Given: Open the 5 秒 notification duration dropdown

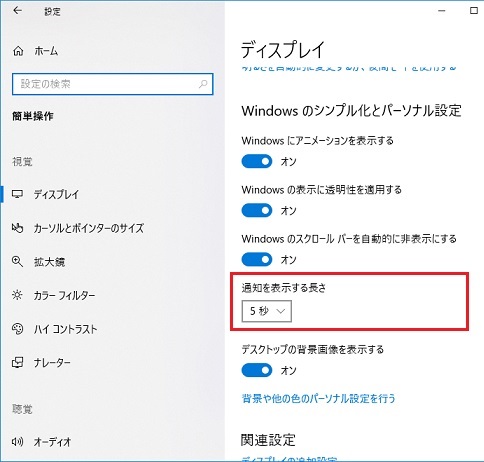Looking at the screenshot, I should [267, 311].
